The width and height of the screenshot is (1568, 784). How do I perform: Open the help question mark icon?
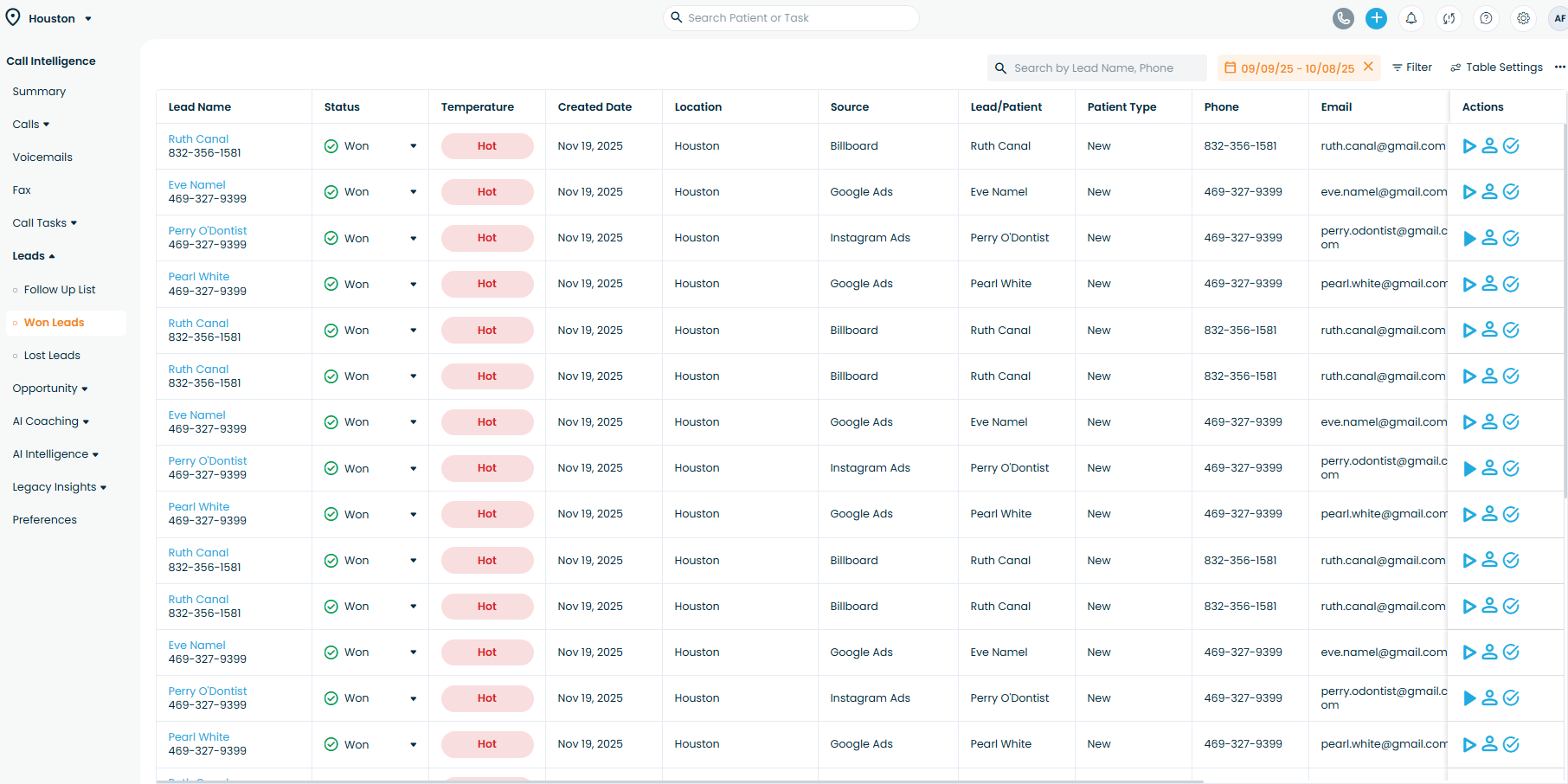tap(1486, 18)
